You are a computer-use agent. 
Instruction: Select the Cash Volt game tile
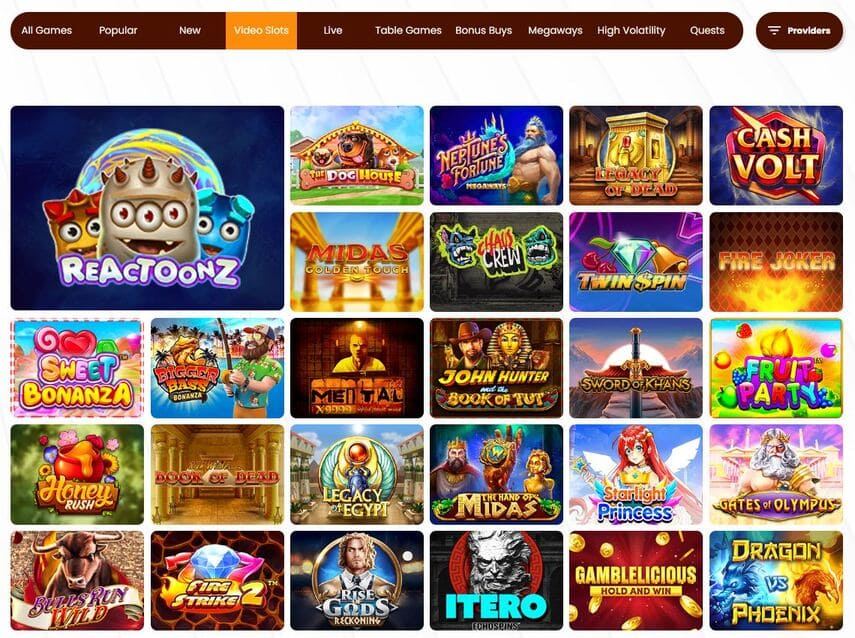tap(776, 155)
